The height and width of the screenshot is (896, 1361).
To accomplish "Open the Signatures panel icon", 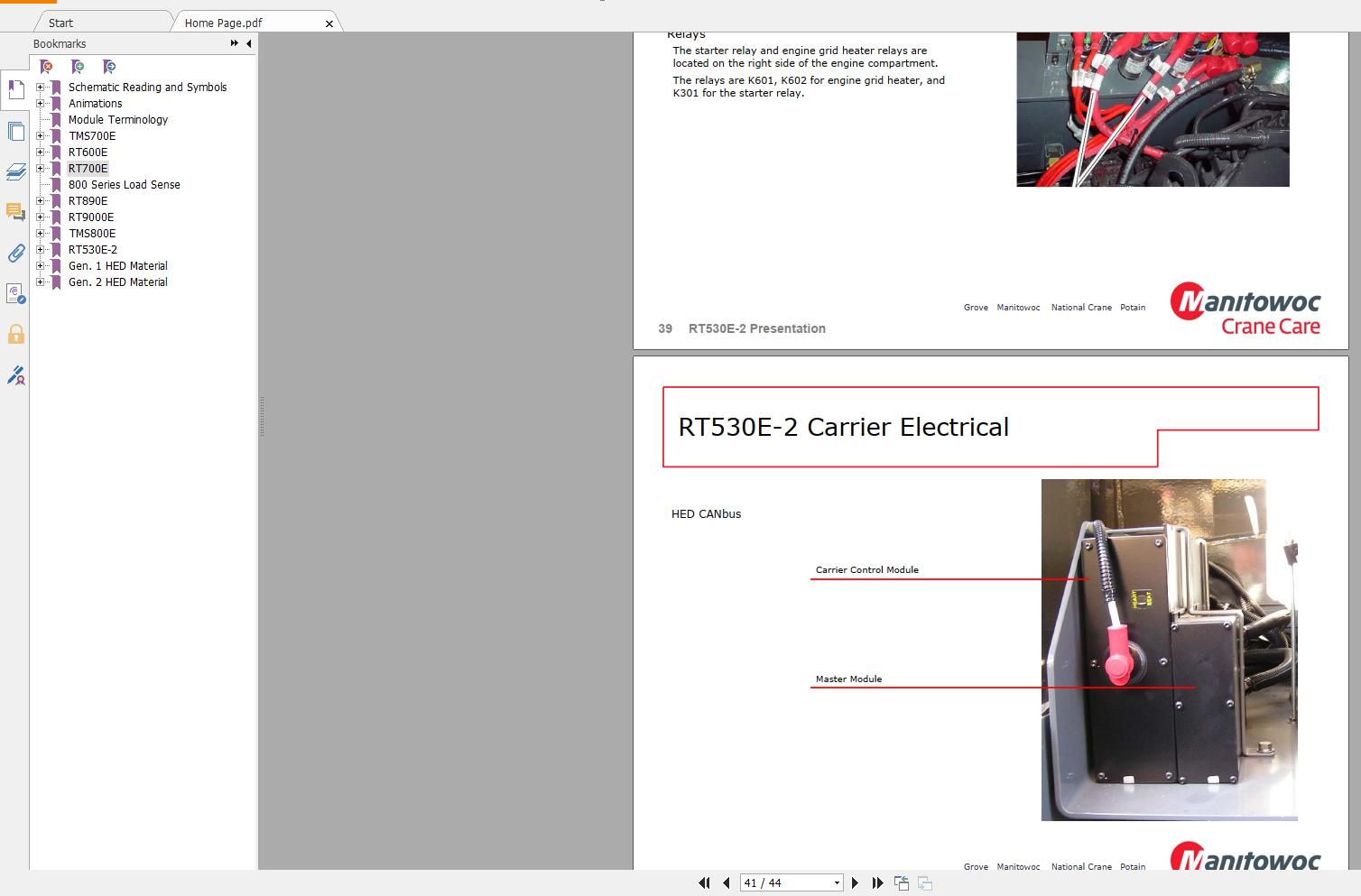I will tap(15, 294).
